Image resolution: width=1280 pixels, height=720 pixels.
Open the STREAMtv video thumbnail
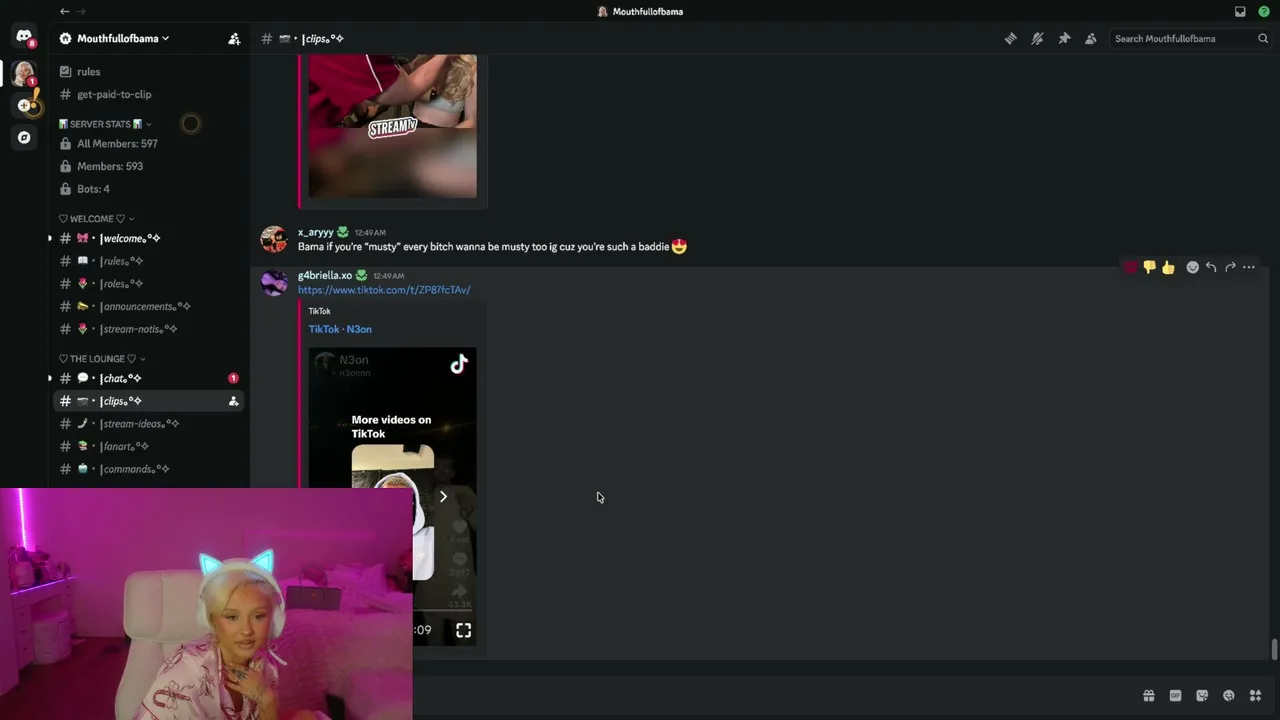[x=393, y=127]
